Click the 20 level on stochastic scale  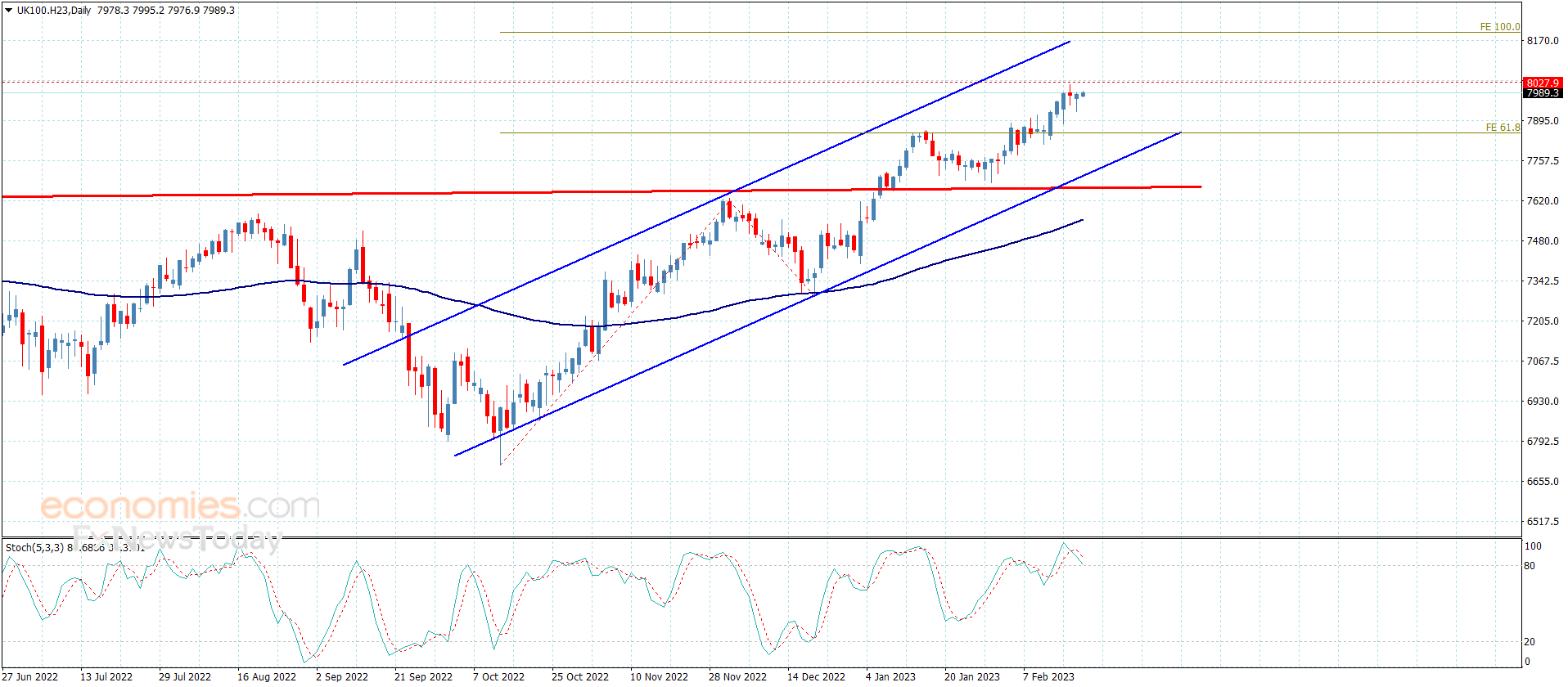click(1530, 642)
